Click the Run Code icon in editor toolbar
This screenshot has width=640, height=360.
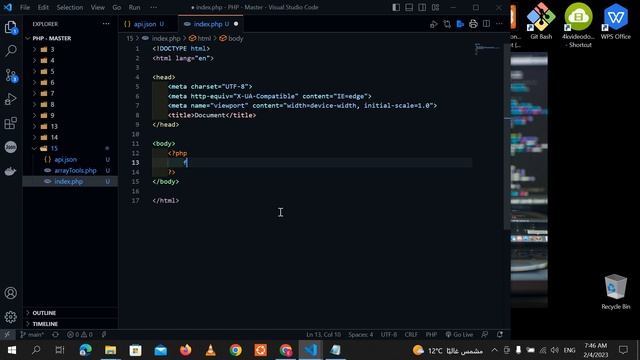tap(433, 24)
